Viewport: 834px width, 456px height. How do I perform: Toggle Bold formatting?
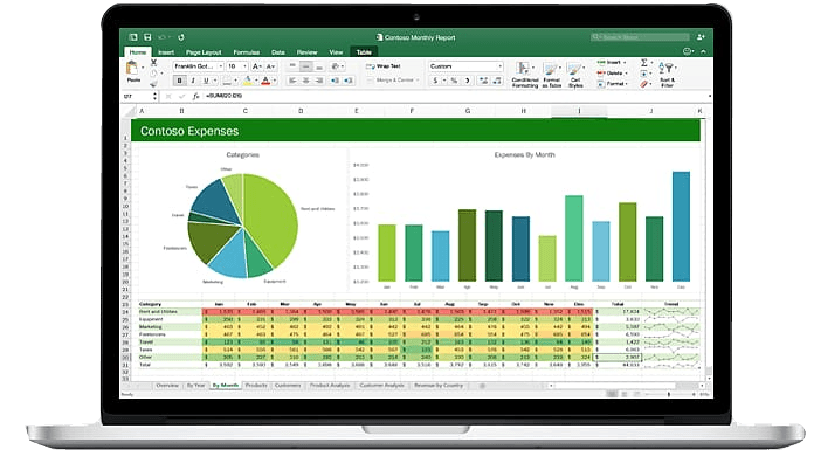[x=179, y=80]
